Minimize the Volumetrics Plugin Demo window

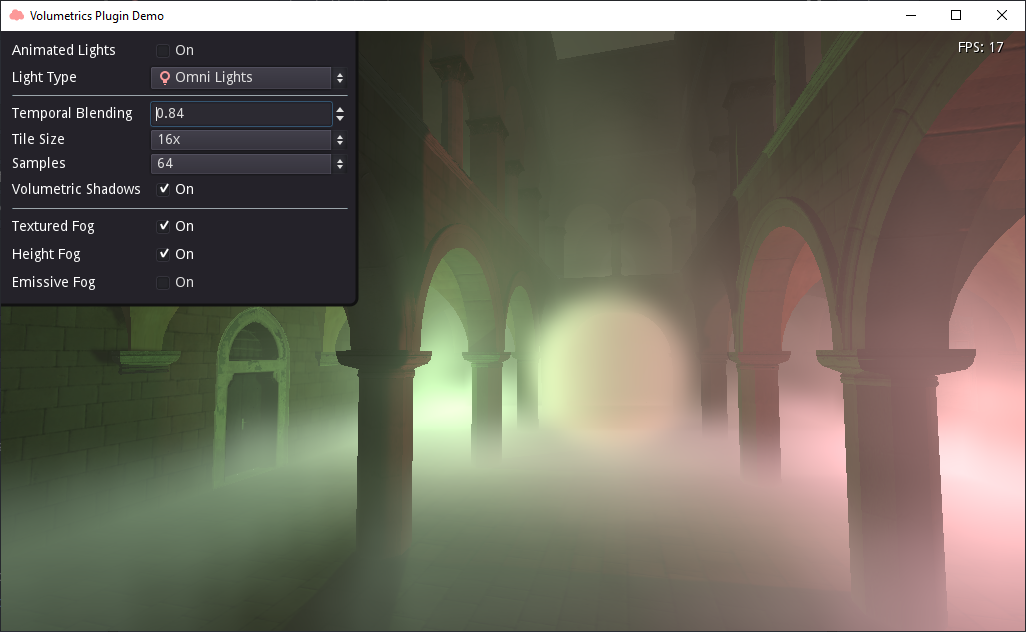click(911, 16)
